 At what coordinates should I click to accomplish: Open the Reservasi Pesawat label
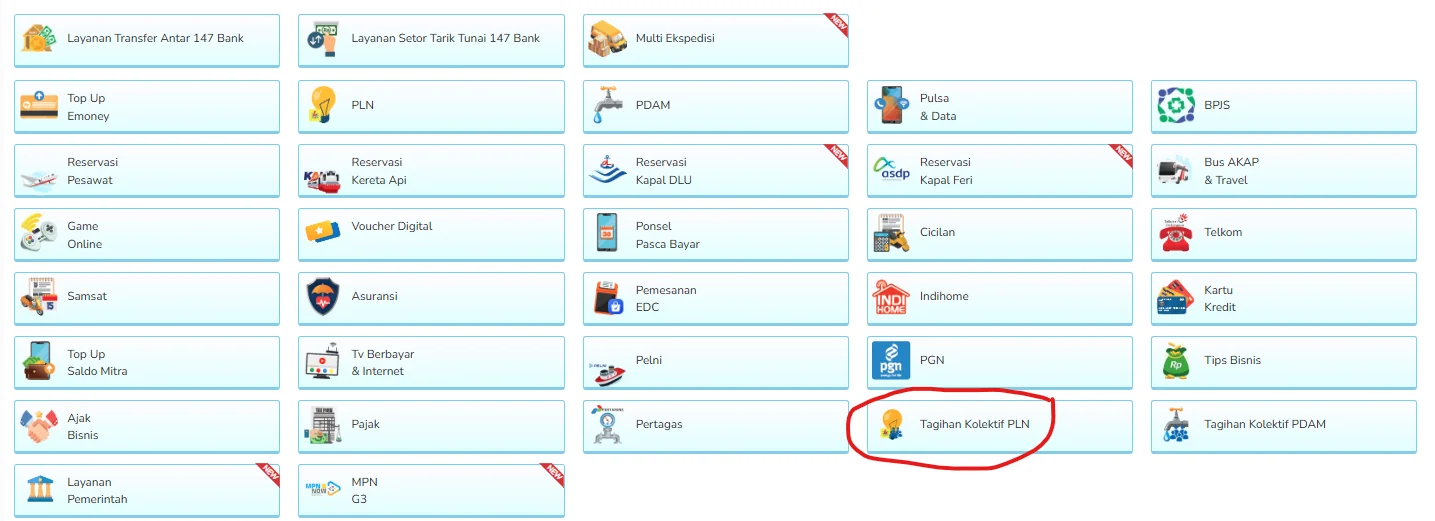point(93,171)
